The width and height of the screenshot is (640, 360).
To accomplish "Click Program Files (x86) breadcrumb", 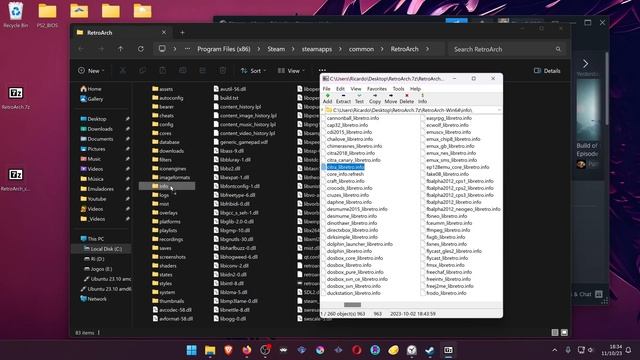I will [224, 49].
